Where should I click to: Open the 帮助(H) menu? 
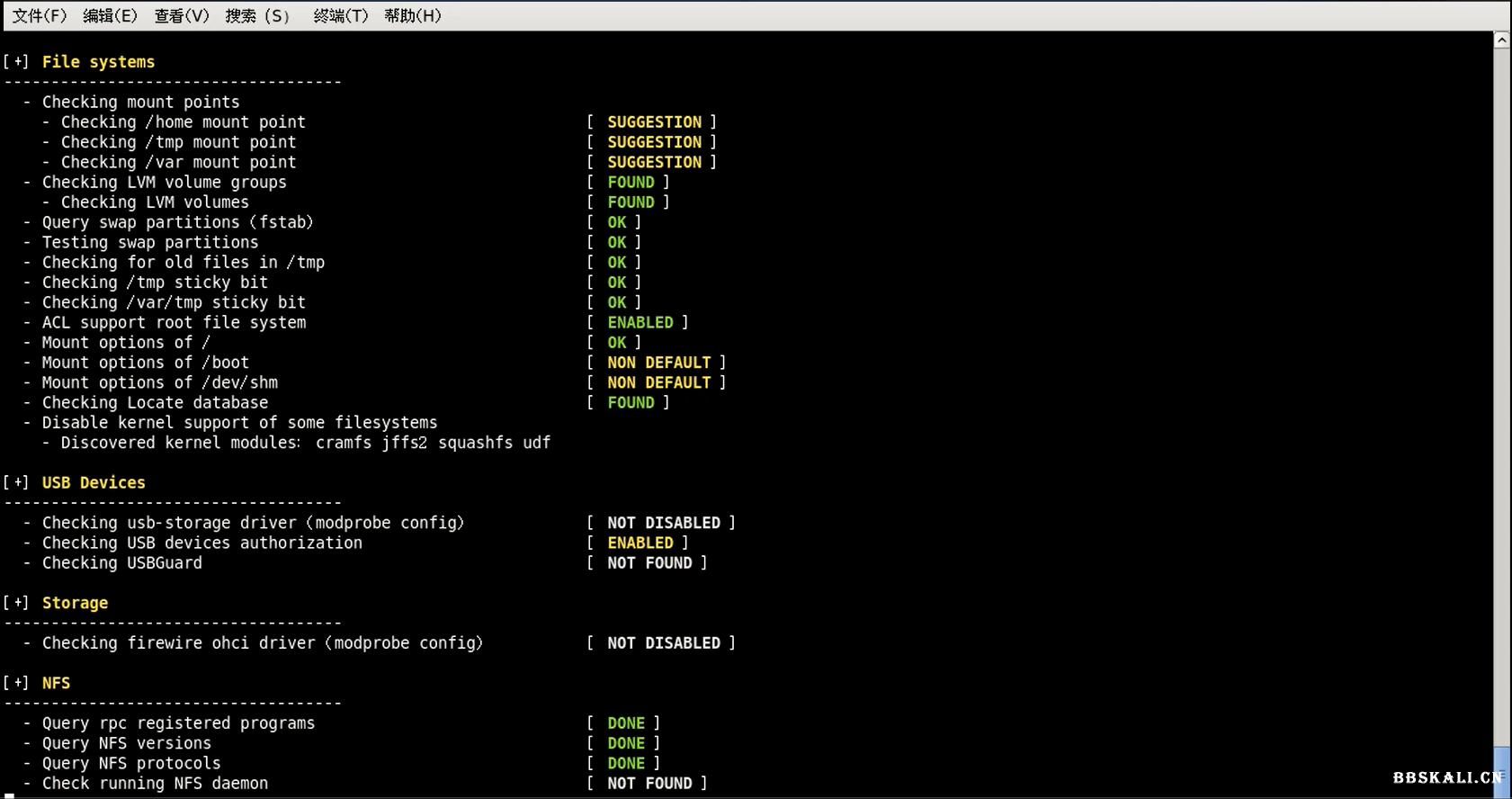[x=412, y=16]
